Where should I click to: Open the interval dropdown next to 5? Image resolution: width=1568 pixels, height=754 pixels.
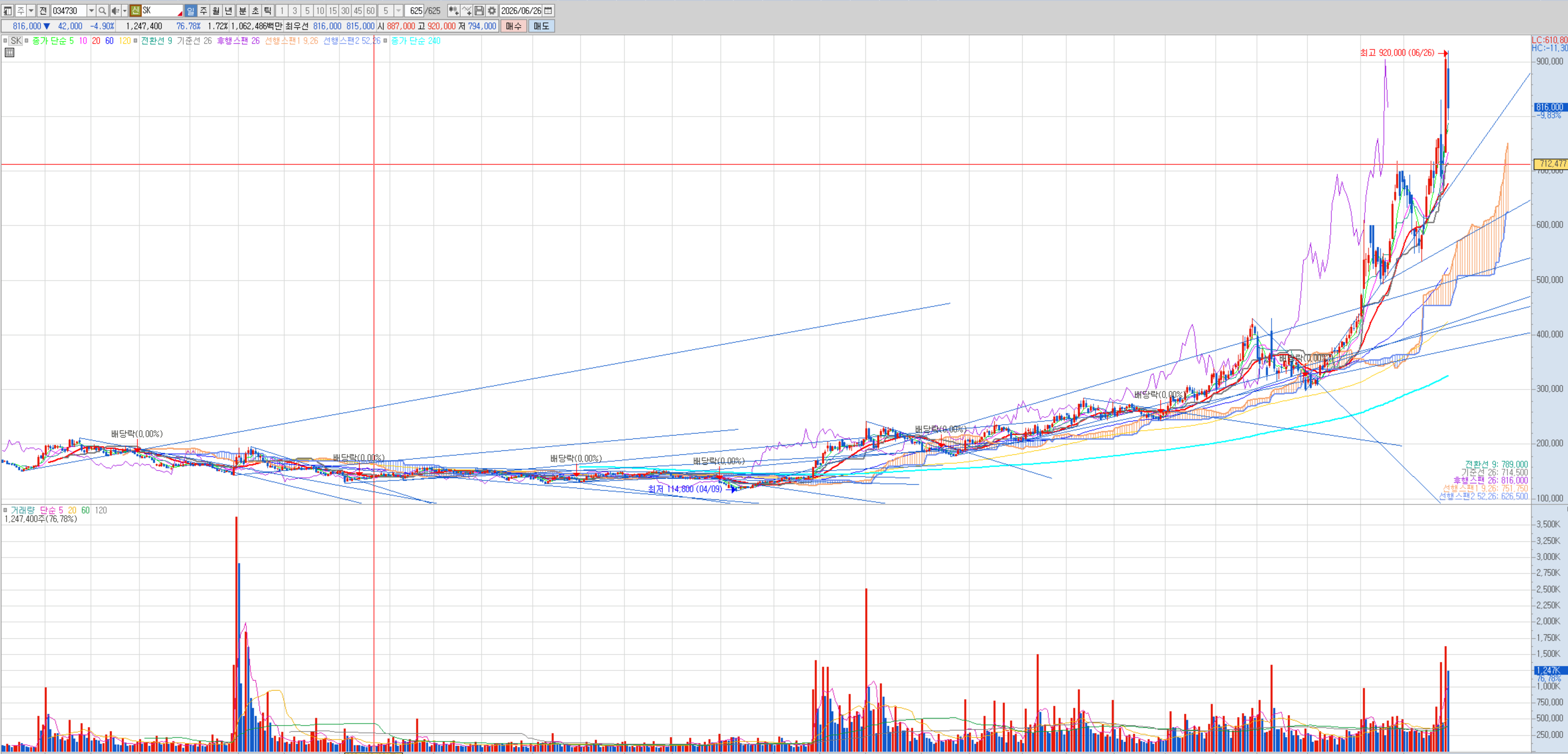[398, 11]
